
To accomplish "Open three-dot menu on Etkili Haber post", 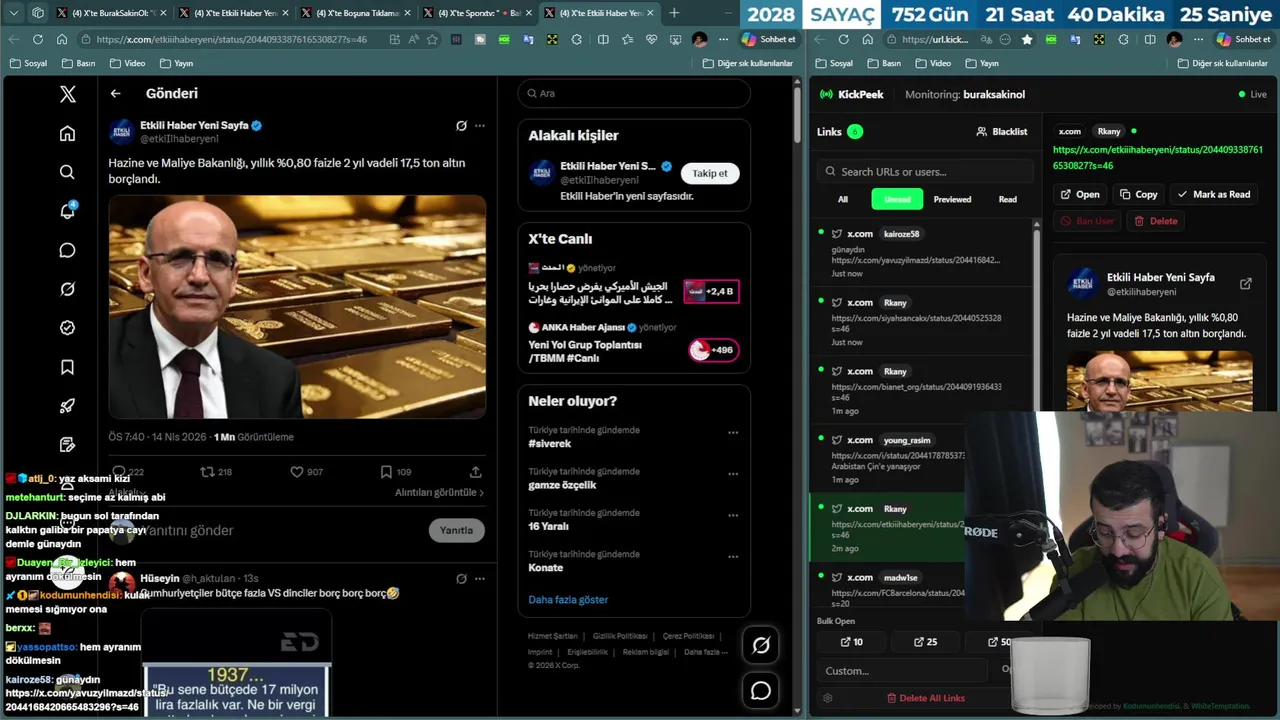I will 480,126.
